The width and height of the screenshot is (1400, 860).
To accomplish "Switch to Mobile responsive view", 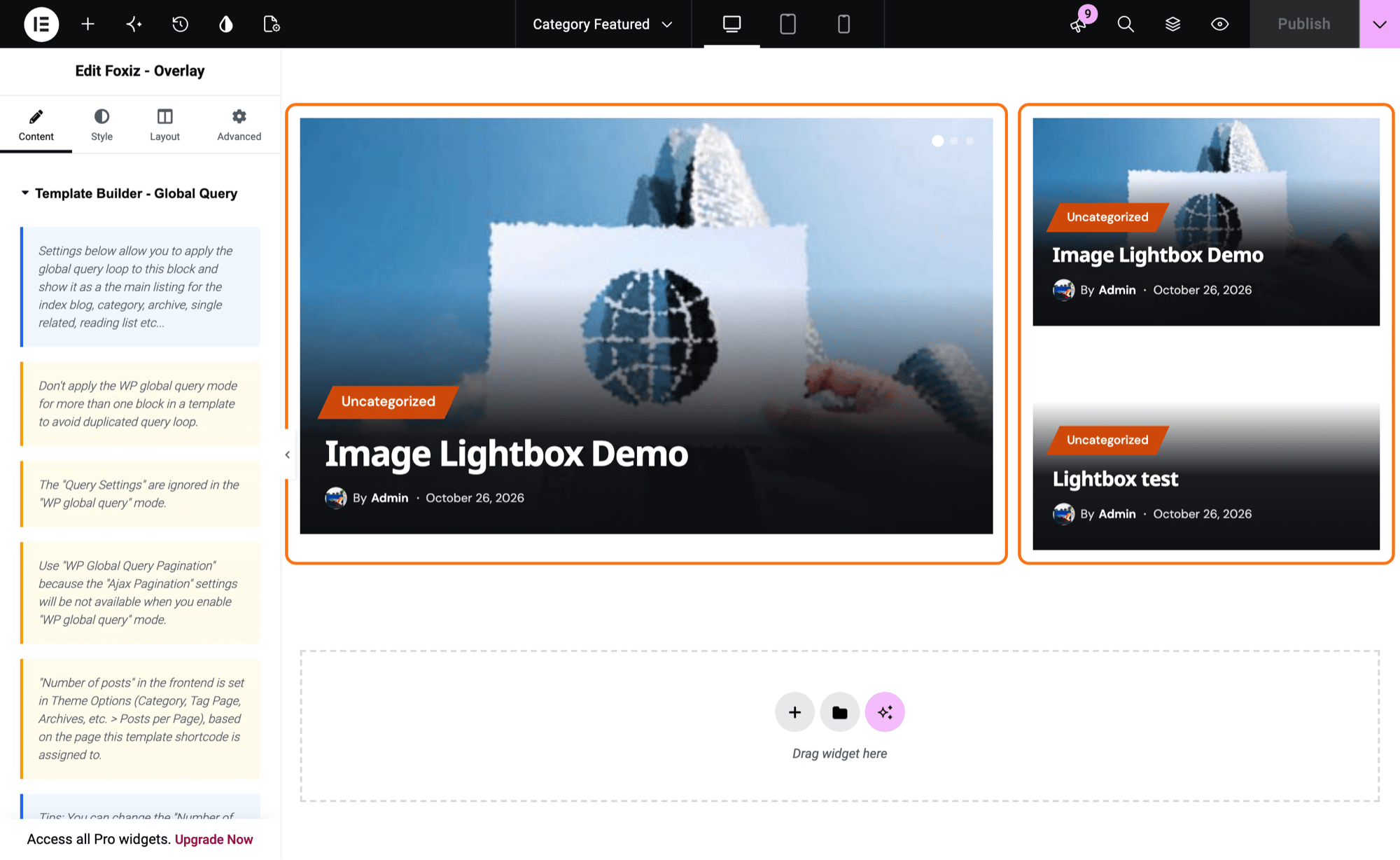I will (x=843, y=24).
